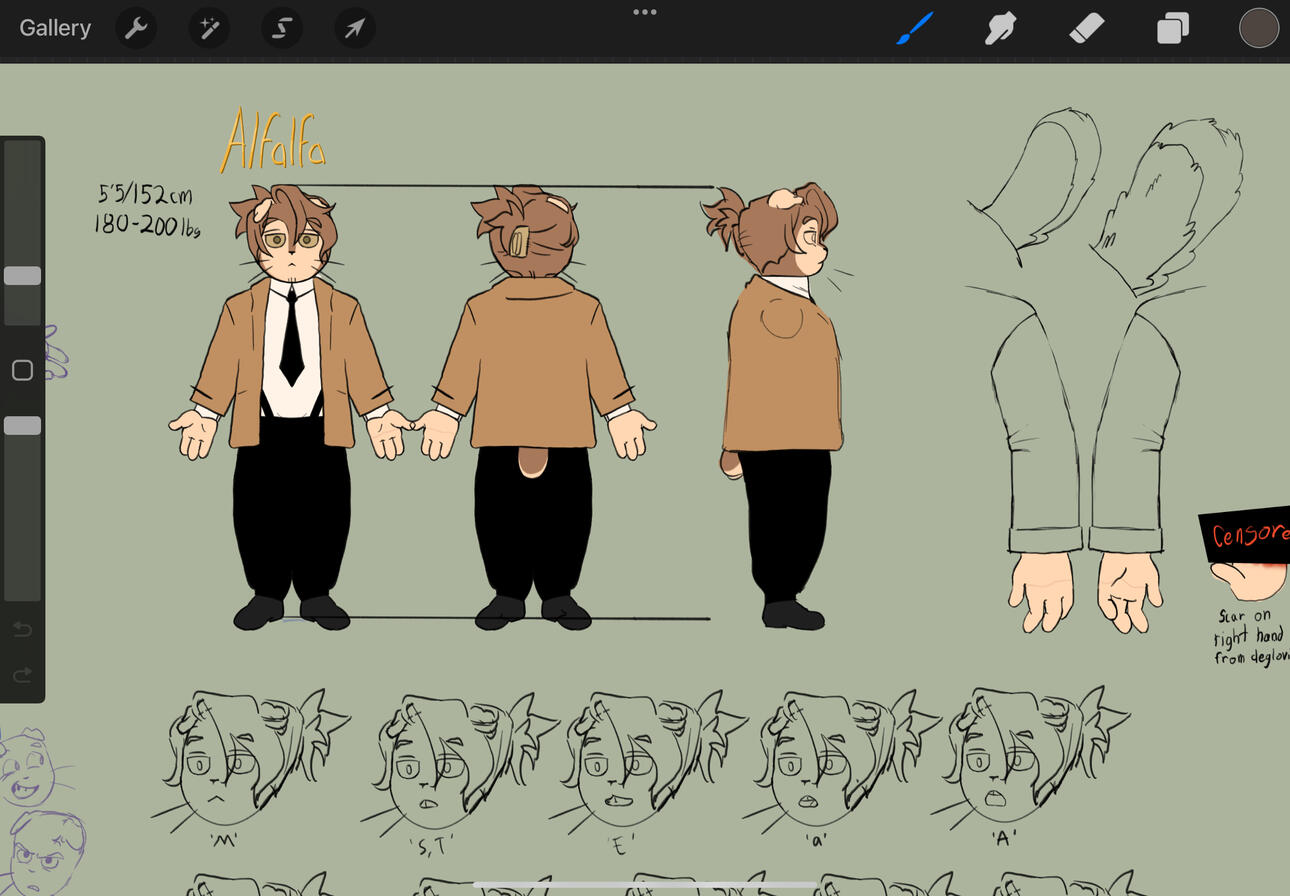This screenshot has height=896, width=1290.
Task: Click the front-view character's black tie
Action: (x=291, y=340)
